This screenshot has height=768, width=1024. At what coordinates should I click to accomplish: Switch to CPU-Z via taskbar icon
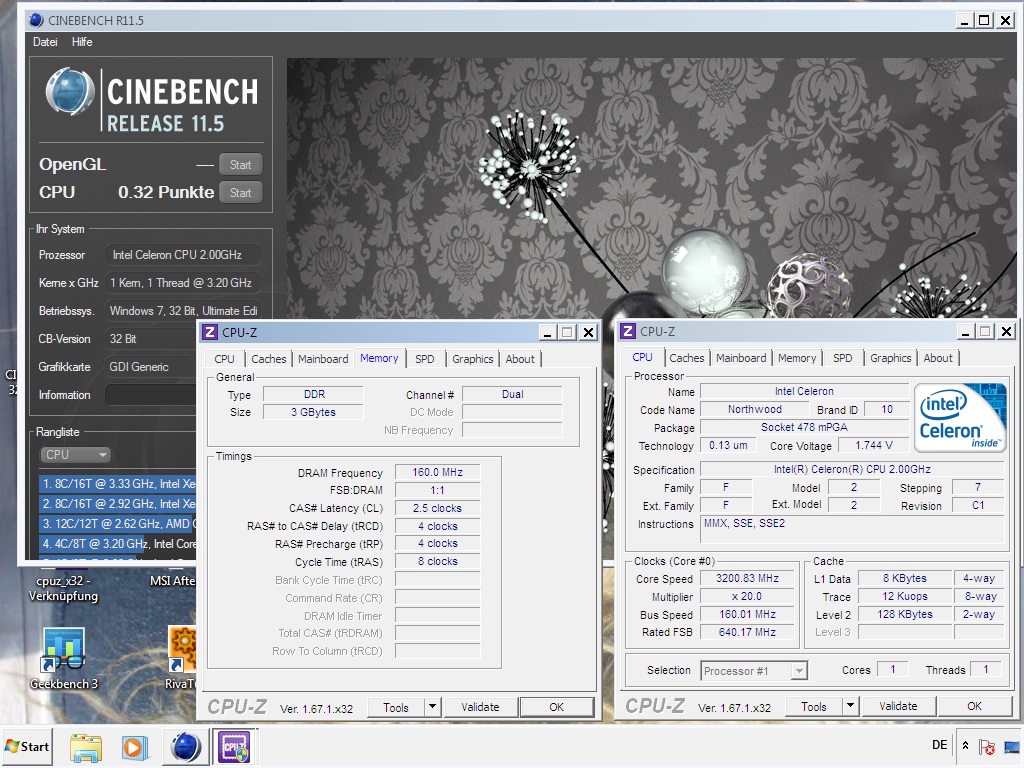click(x=234, y=747)
